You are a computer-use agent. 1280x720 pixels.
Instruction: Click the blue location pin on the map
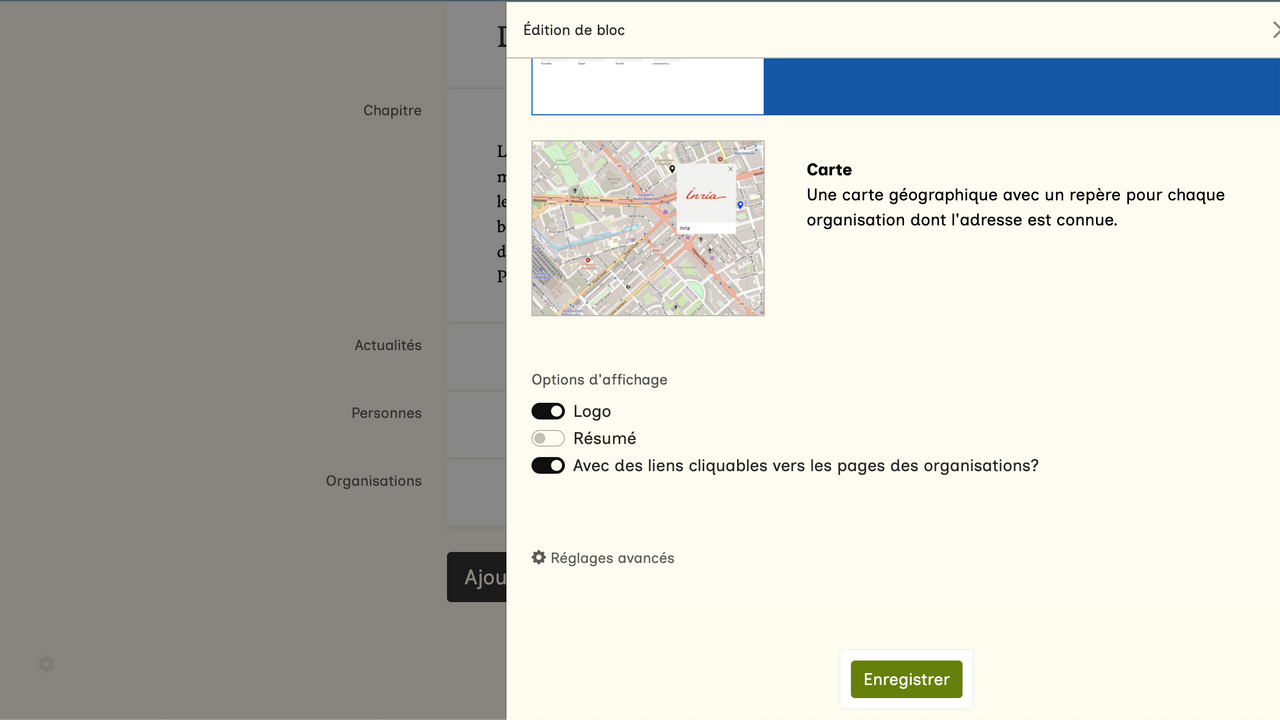pyautogui.click(x=740, y=205)
